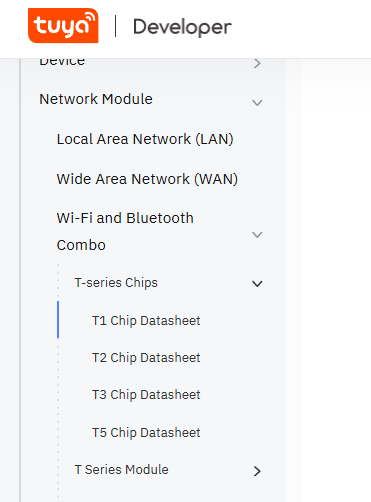
Task: Select T1 Chip Datasheet
Action: (146, 321)
